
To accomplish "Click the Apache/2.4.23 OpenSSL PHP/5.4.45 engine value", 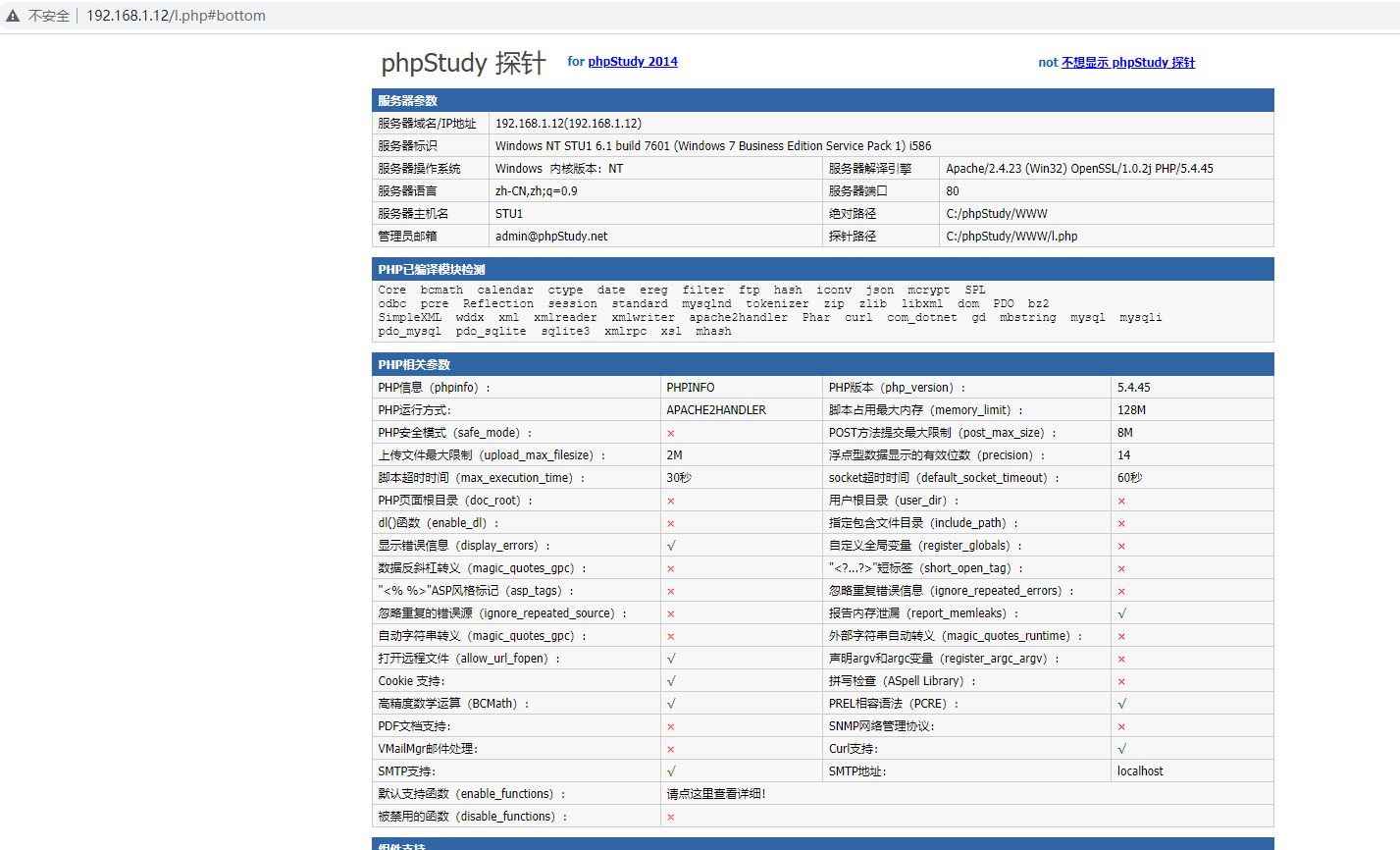I will 1079,169.
